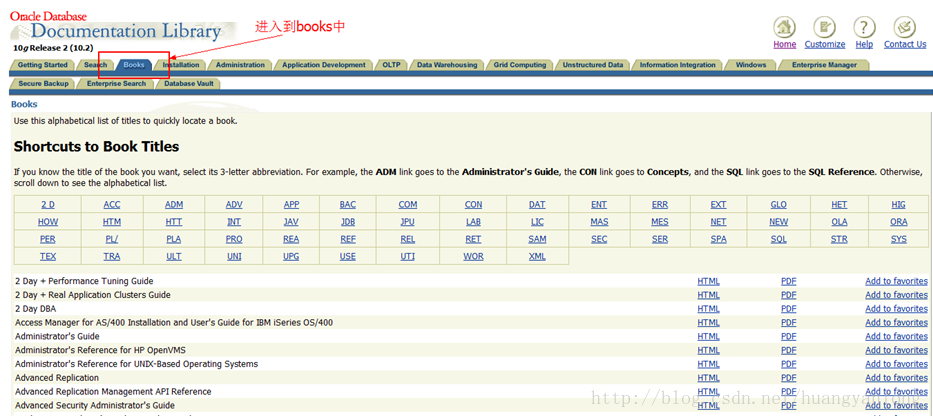Image resolution: width=933 pixels, height=418 pixels.
Task: Click the SEC shortcut link
Action: click(x=599, y=239)
